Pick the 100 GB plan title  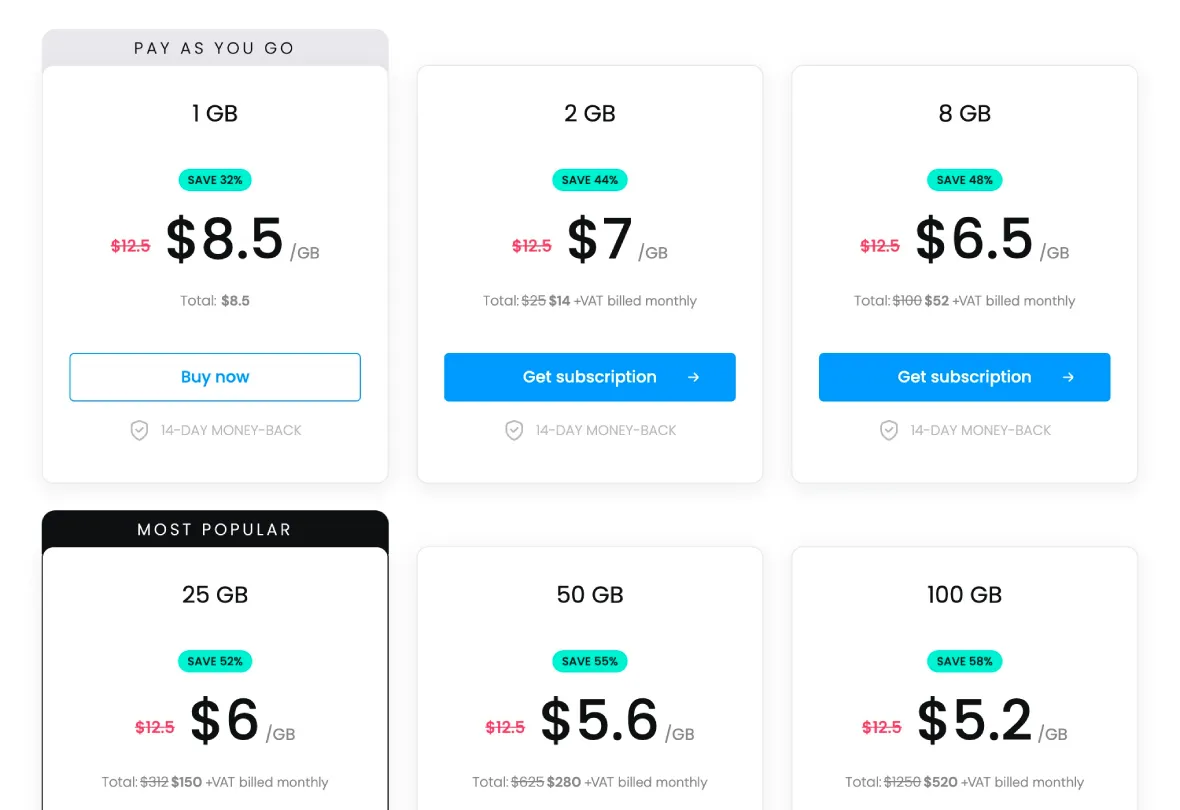click(x=964, y=595)
